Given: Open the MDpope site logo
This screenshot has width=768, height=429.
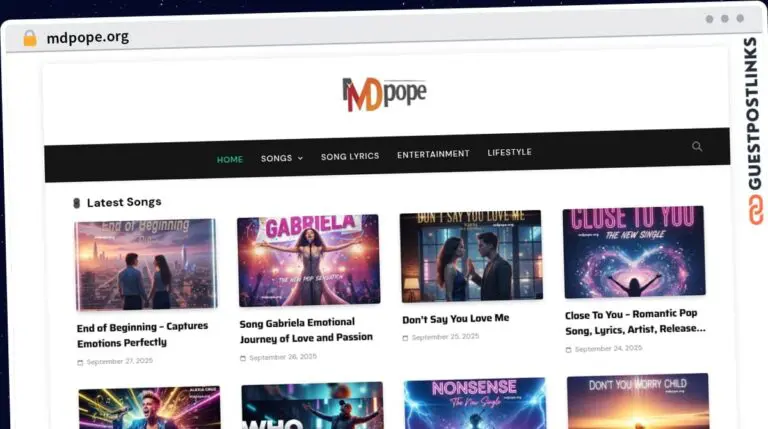Looking at the screenshot, I should pos(384,94).
